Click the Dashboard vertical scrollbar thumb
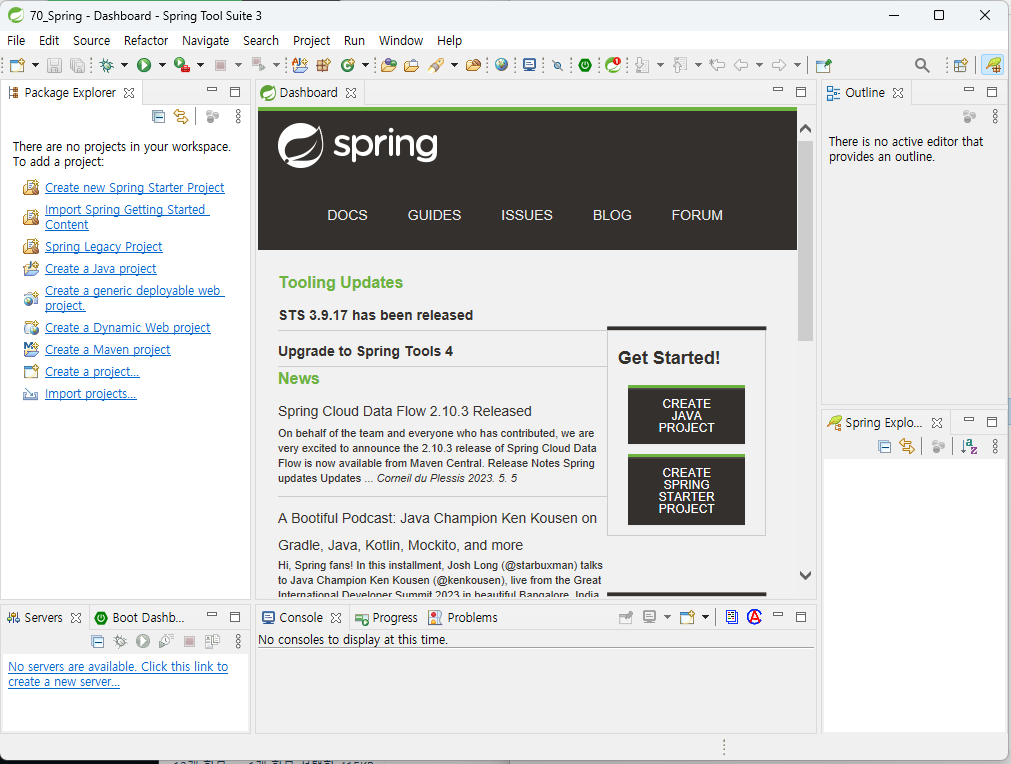This screenshot has height=764, width=1011. coord(805,240)
